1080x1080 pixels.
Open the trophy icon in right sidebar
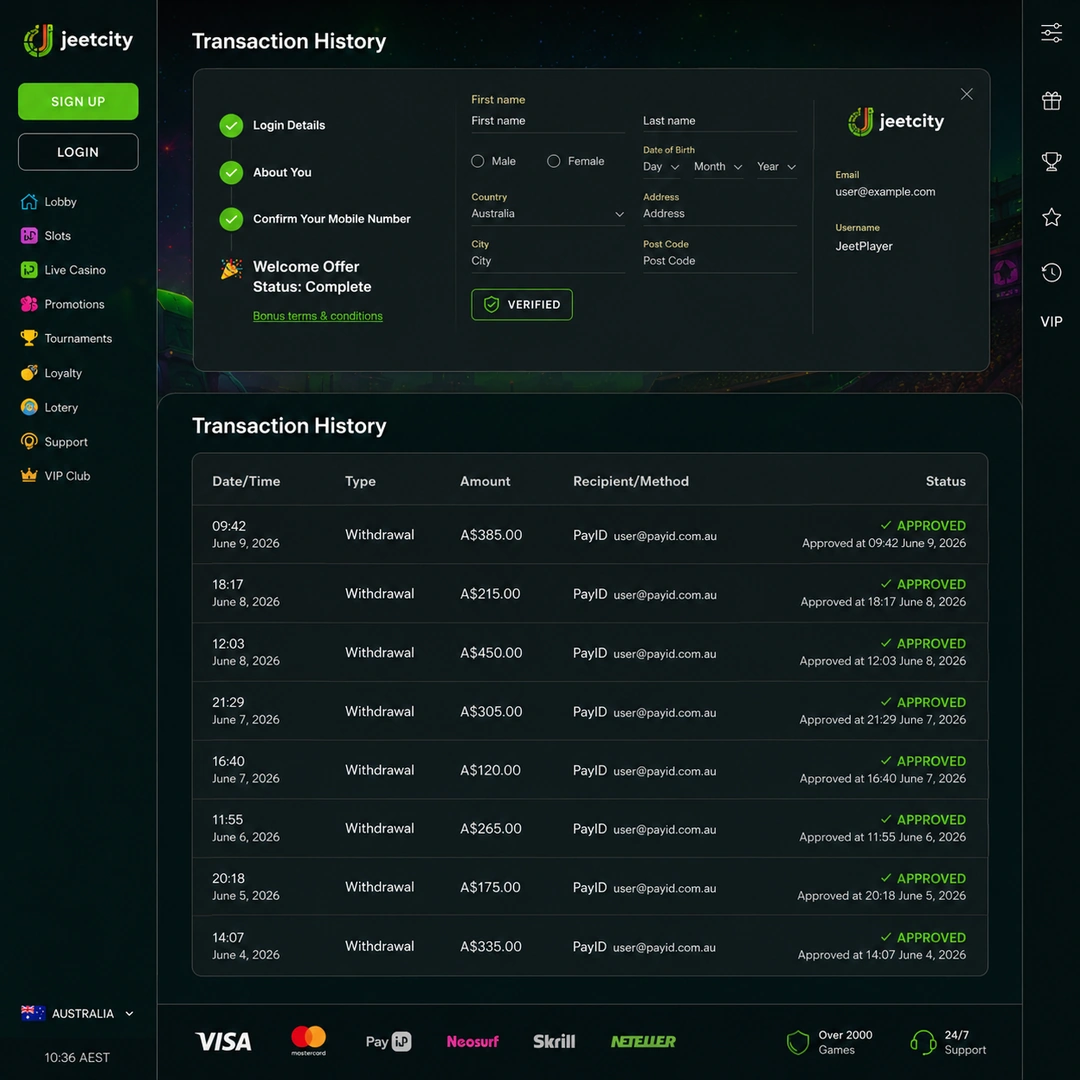[x=1051, y=161]
